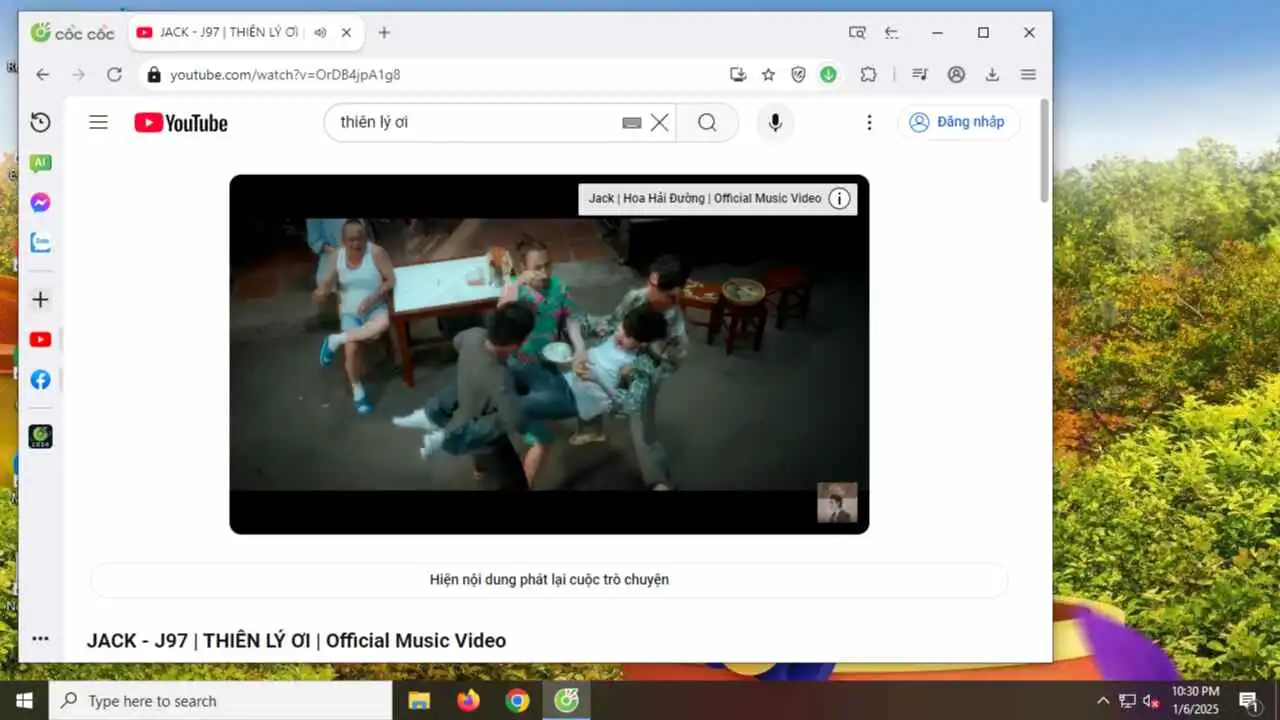This screenshot has width=1280, height=720.
Task: Open YouTube settings three-dot menu
Action: [x=869, y=122]
